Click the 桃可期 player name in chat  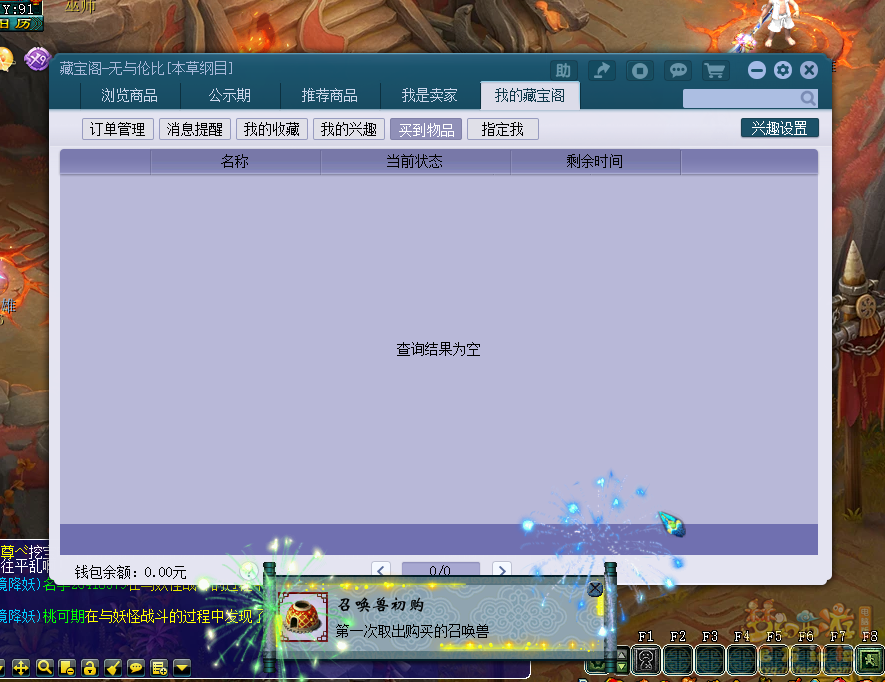(x=64, y=617)
